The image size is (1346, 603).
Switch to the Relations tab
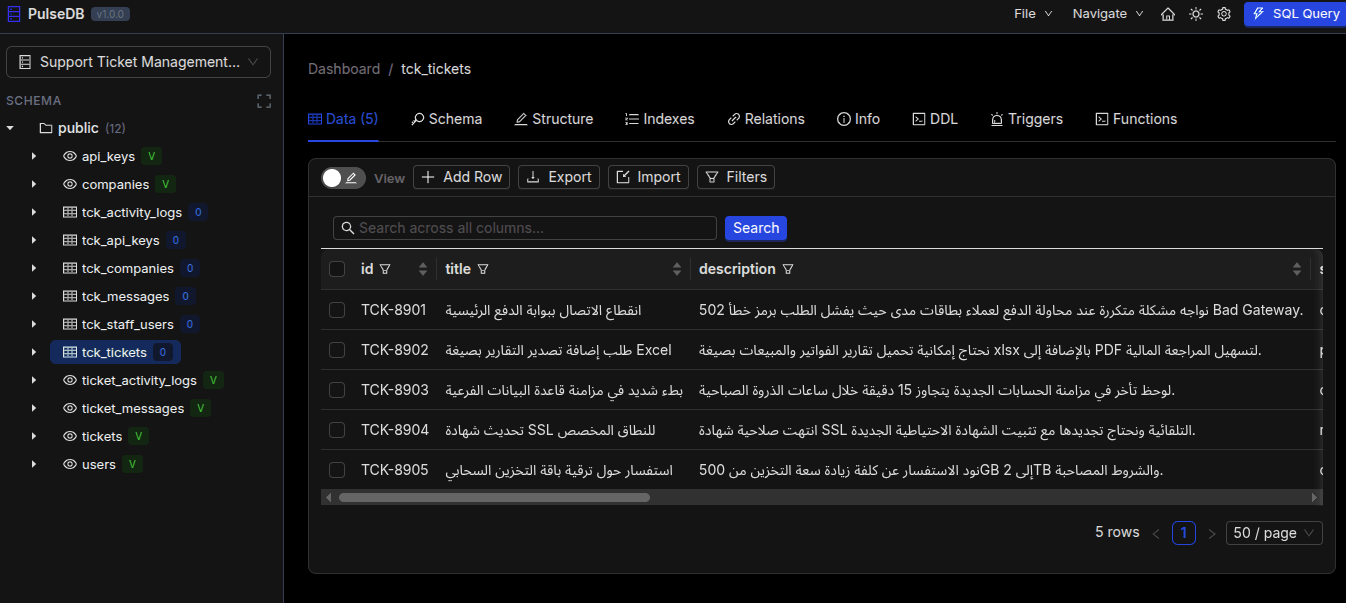click(766, 119)
